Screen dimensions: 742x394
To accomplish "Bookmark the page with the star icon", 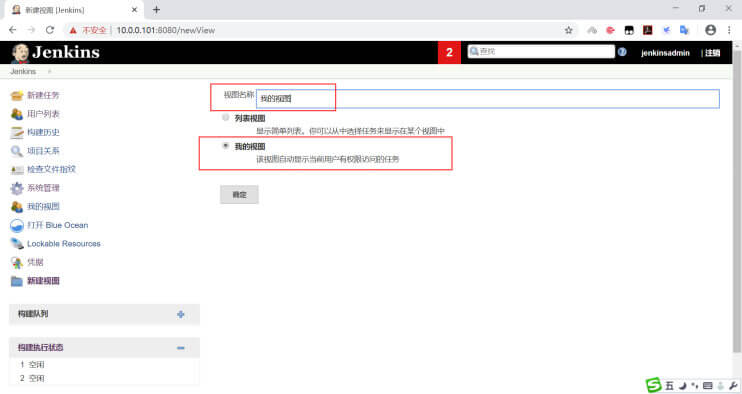I will [568, 30].
